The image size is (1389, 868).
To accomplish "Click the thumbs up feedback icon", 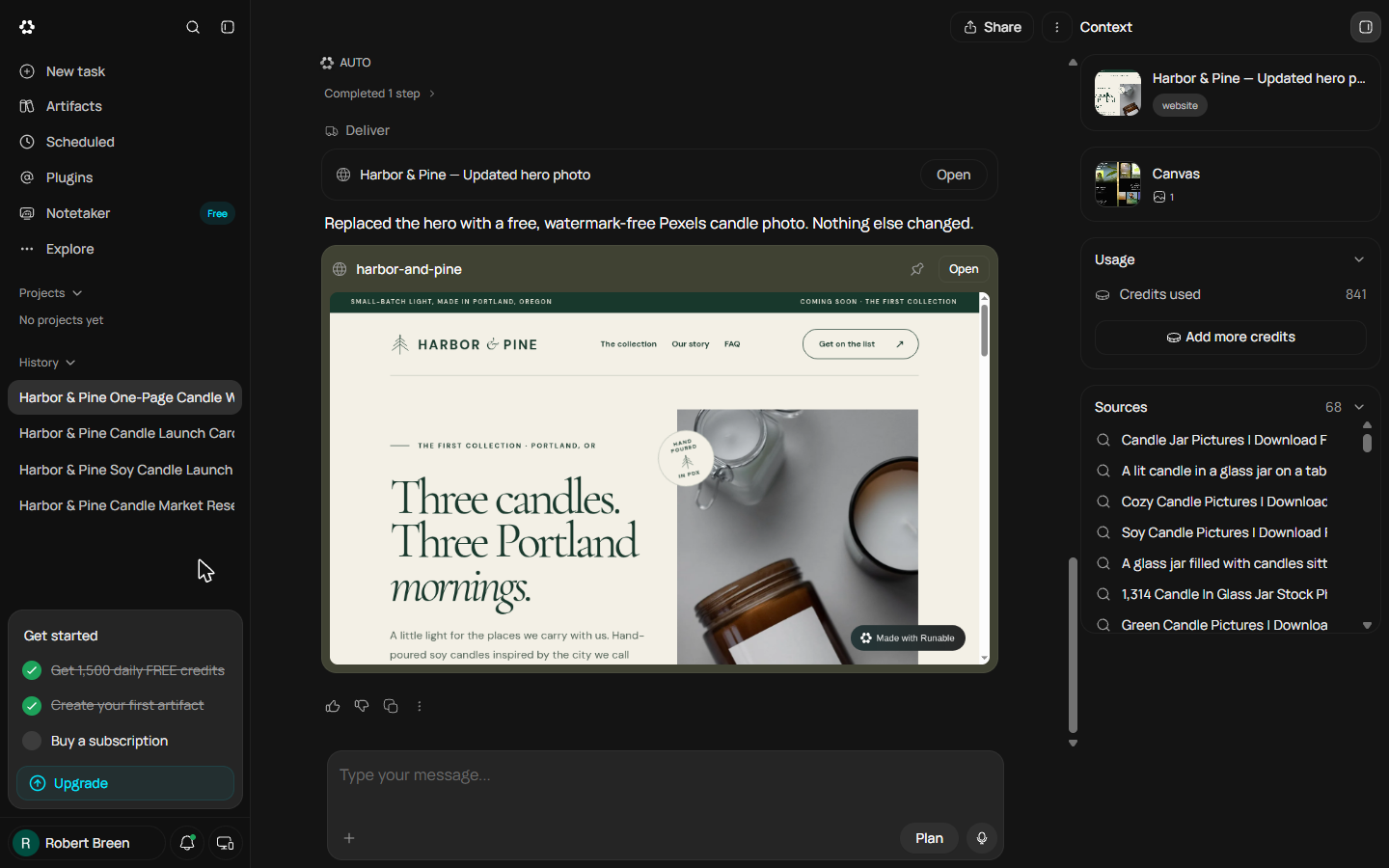I will (x=333, y=706).
